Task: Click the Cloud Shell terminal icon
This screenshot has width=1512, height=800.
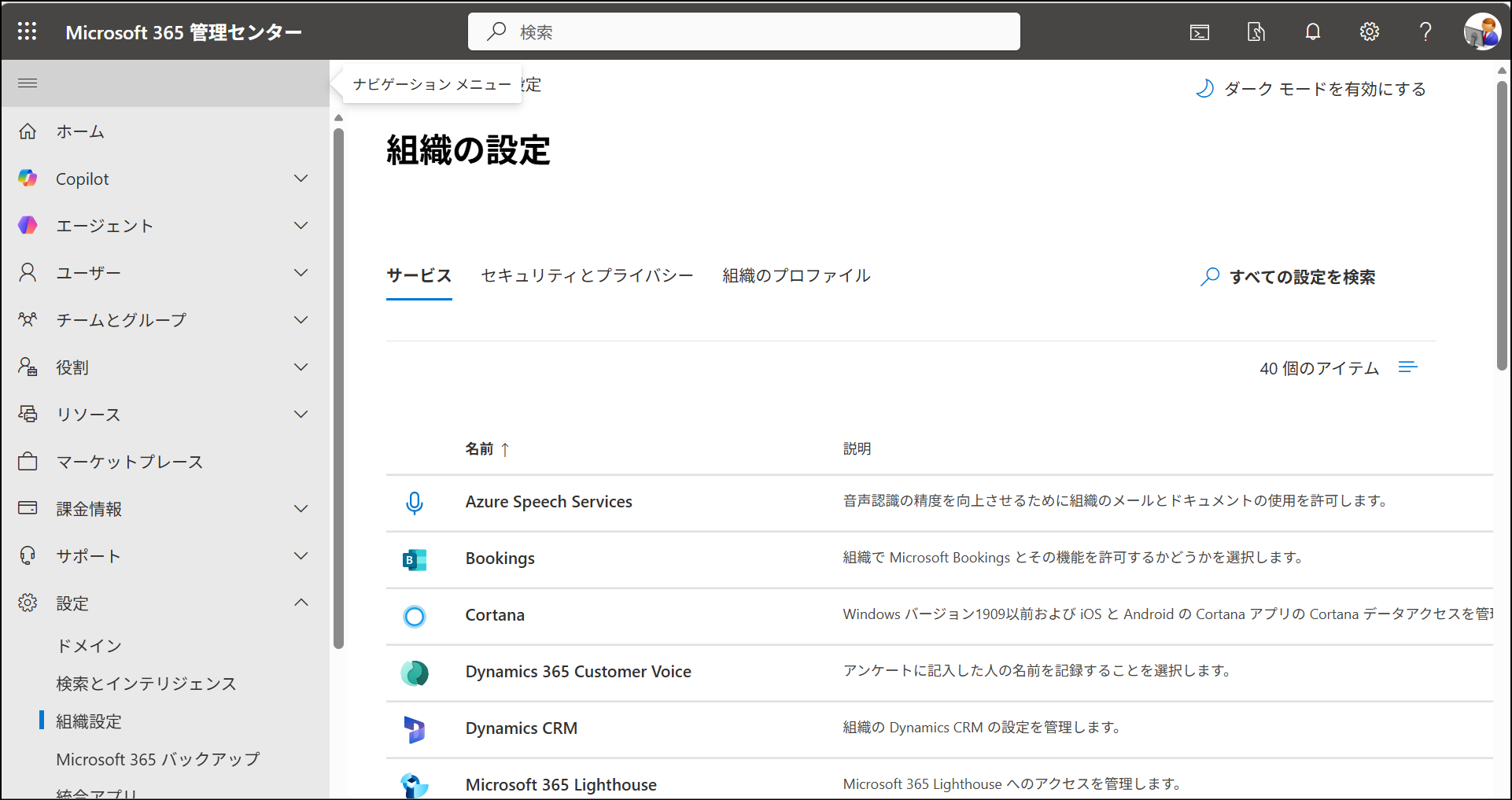Action: click(x=1199, y=32)
